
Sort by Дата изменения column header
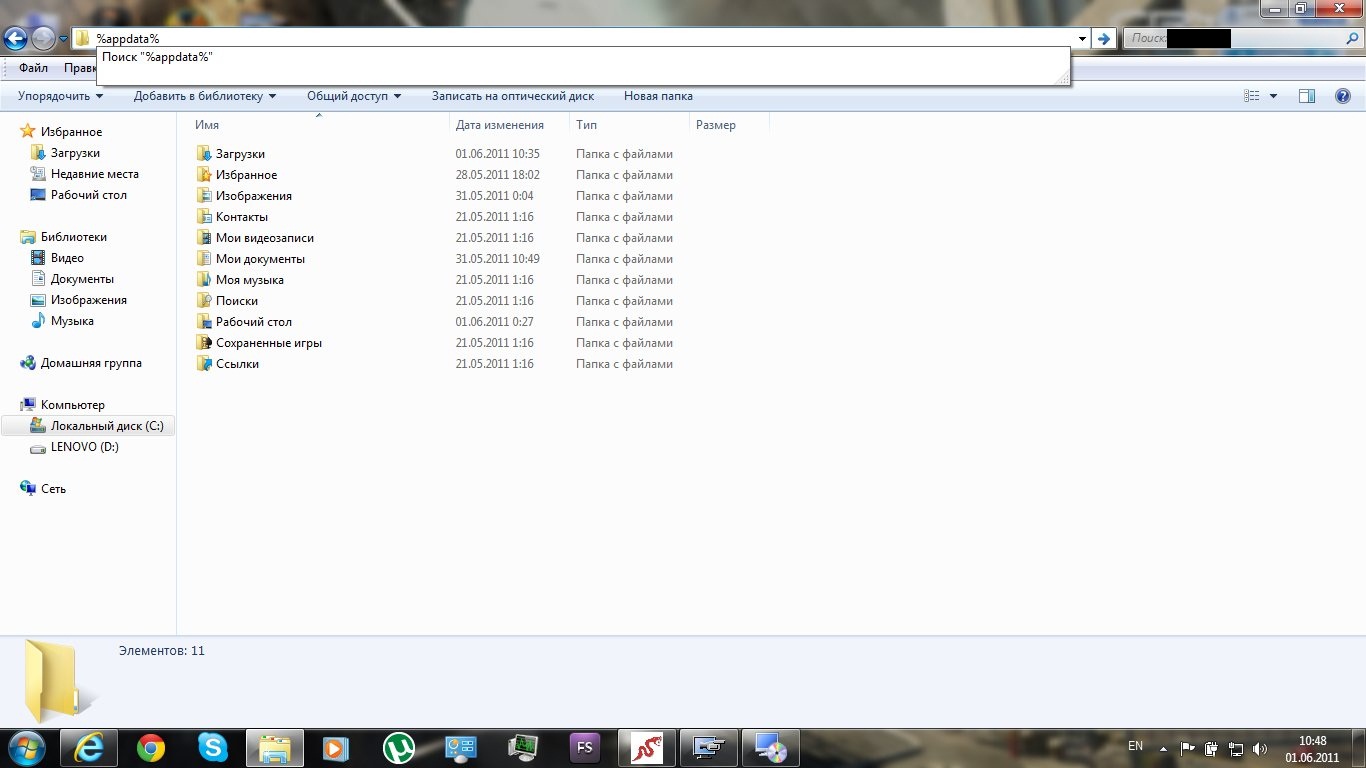click(x=499, y=125)
